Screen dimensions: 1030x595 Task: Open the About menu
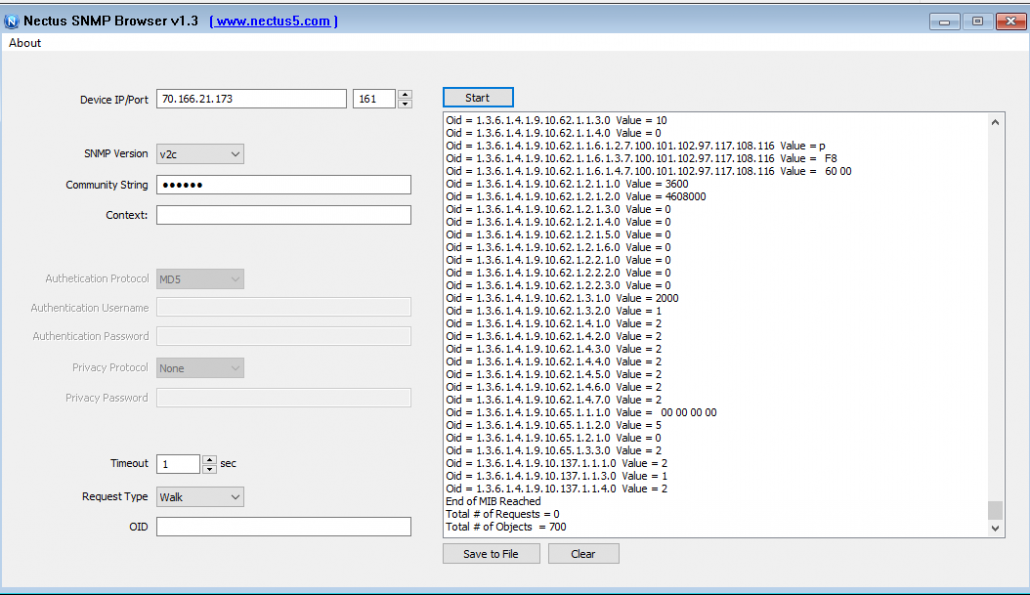25,43
